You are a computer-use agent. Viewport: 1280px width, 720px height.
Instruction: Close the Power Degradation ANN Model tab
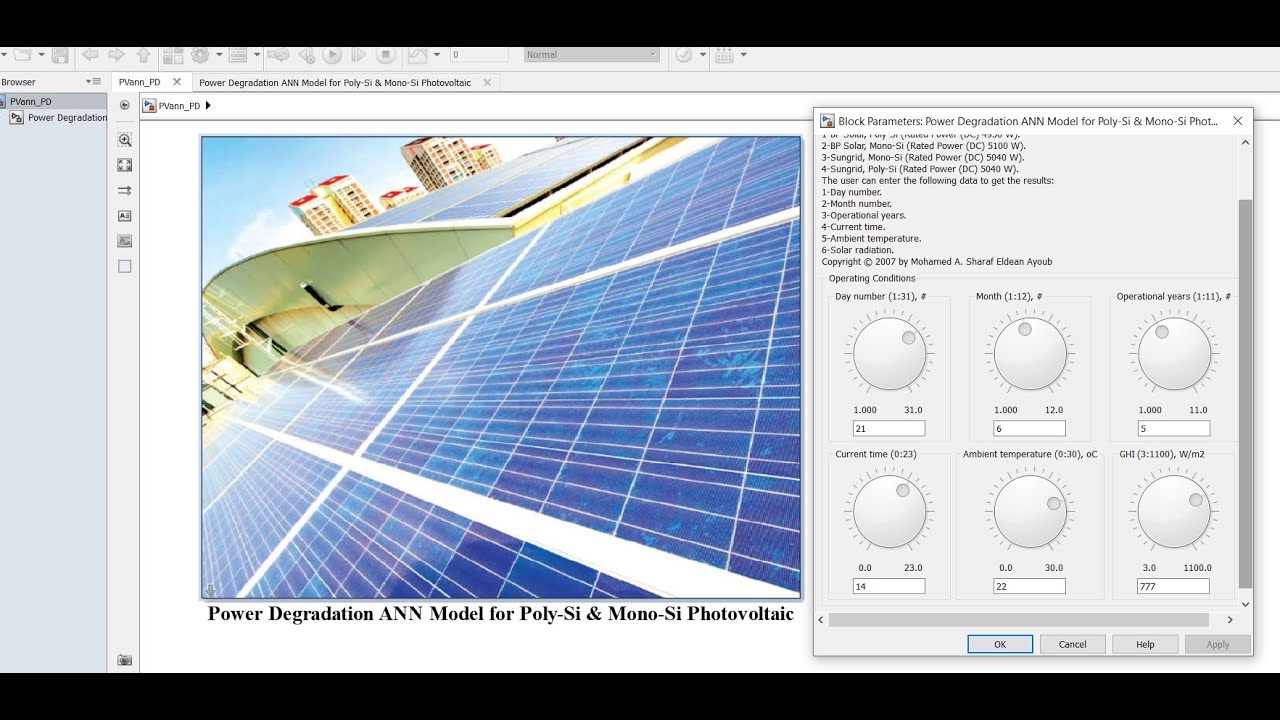click(x=487, y=82)
